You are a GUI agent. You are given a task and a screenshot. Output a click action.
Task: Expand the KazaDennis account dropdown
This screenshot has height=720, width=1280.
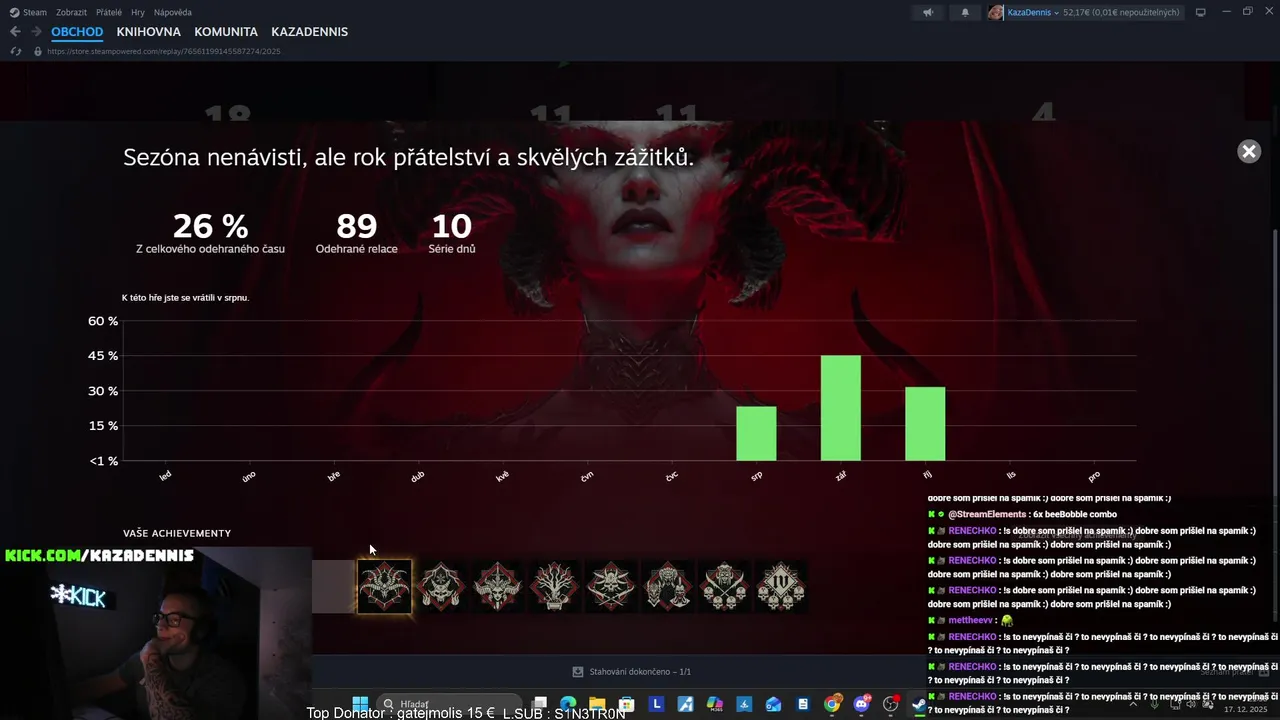pos(1057,13)
